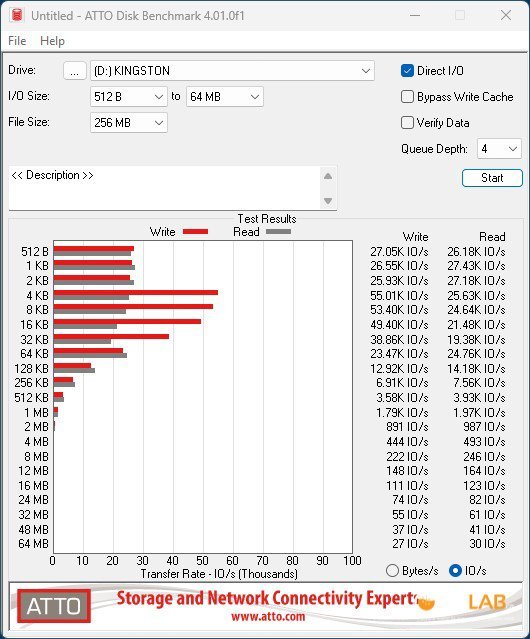Uncheck the Direct I/O checkbox
Viewport: 530px width, 639px height.
click(x=407, y=71)
